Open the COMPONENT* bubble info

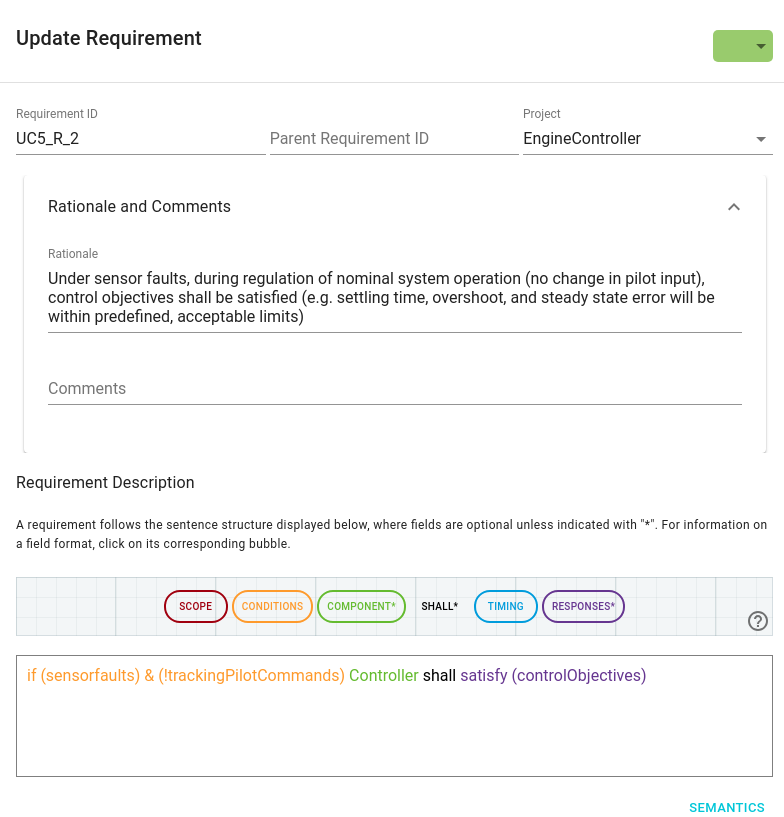pyautogui.click(x=361, y=606)
